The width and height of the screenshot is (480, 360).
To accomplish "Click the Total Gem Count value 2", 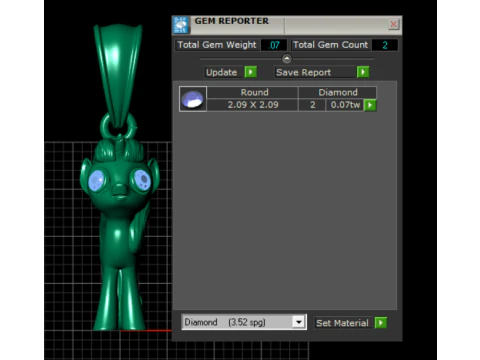I will click(x=385, y=45).
